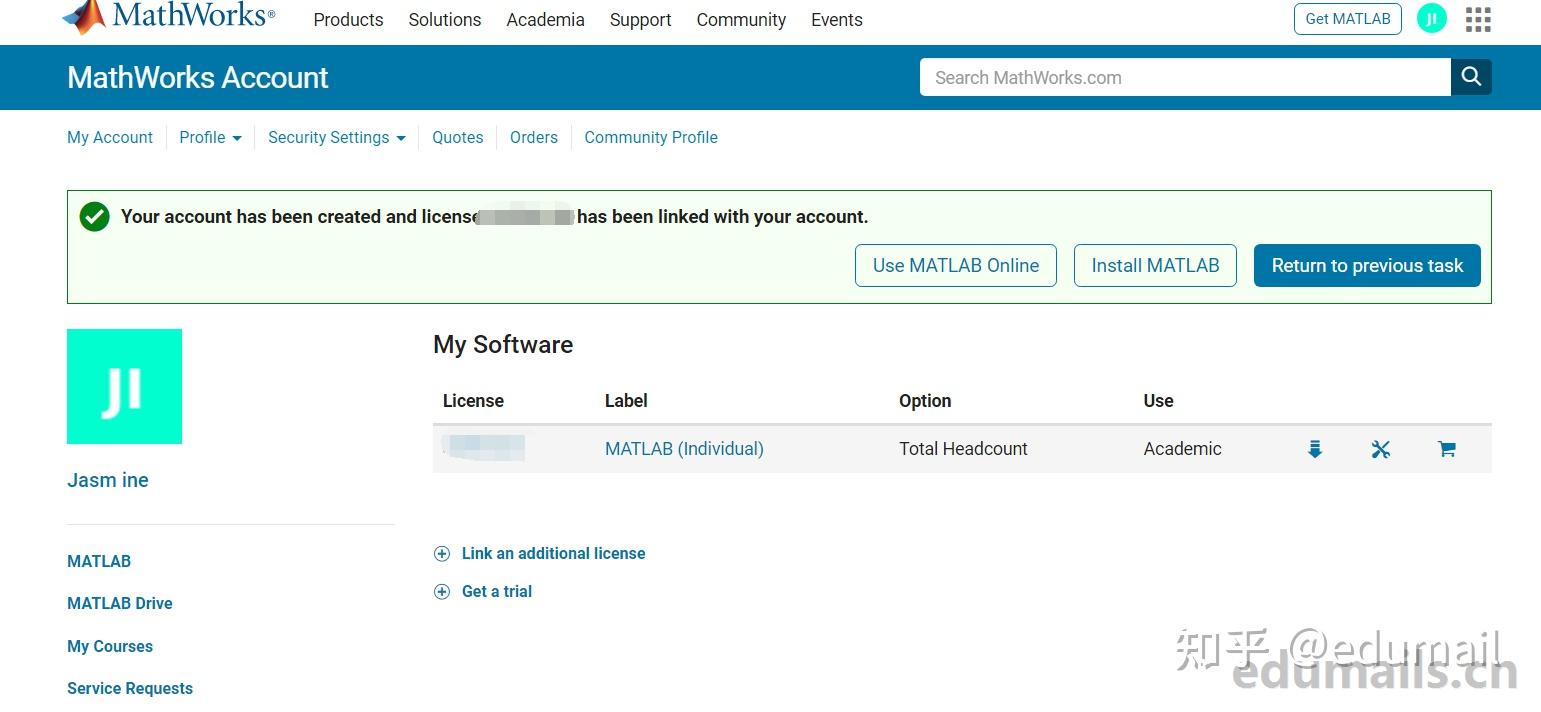Click the Use column header
The height and width of the screenshot is (712, 1541).
(1158, 401)
